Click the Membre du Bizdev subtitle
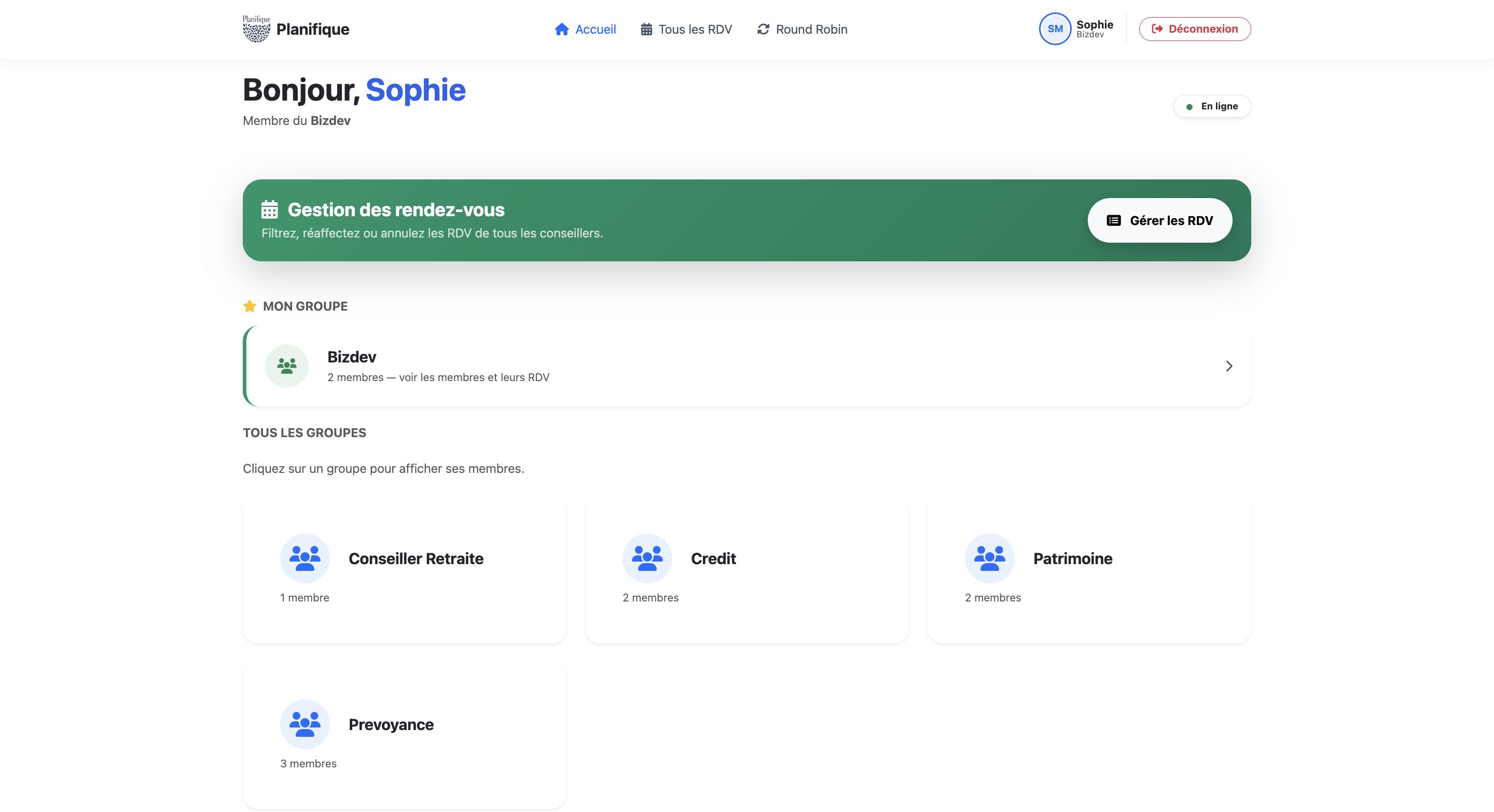This screenshot has height=812, width=1494. [296, 120]
